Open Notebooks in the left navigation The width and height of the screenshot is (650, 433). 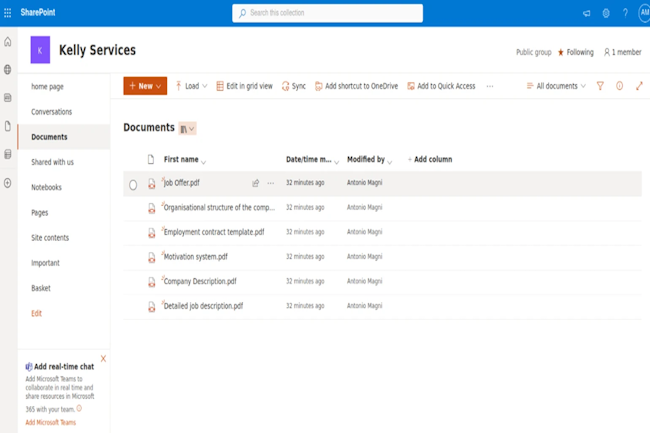point(46,187)
